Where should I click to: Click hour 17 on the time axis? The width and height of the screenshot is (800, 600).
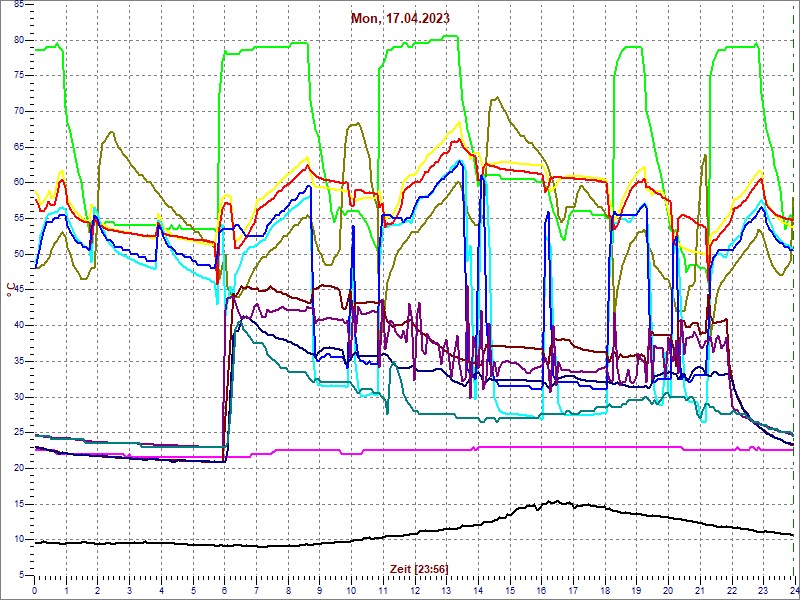pyautogui.click(x=572, y=591)
